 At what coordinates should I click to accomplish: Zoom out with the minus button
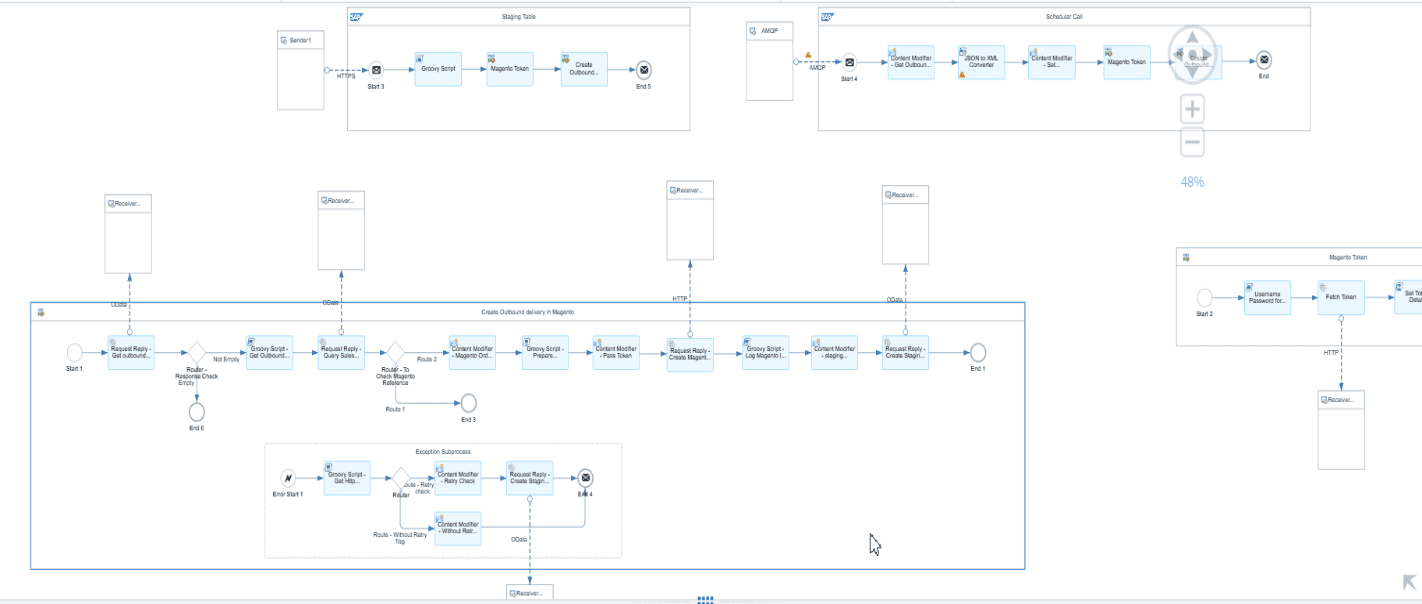(1191, 142)
